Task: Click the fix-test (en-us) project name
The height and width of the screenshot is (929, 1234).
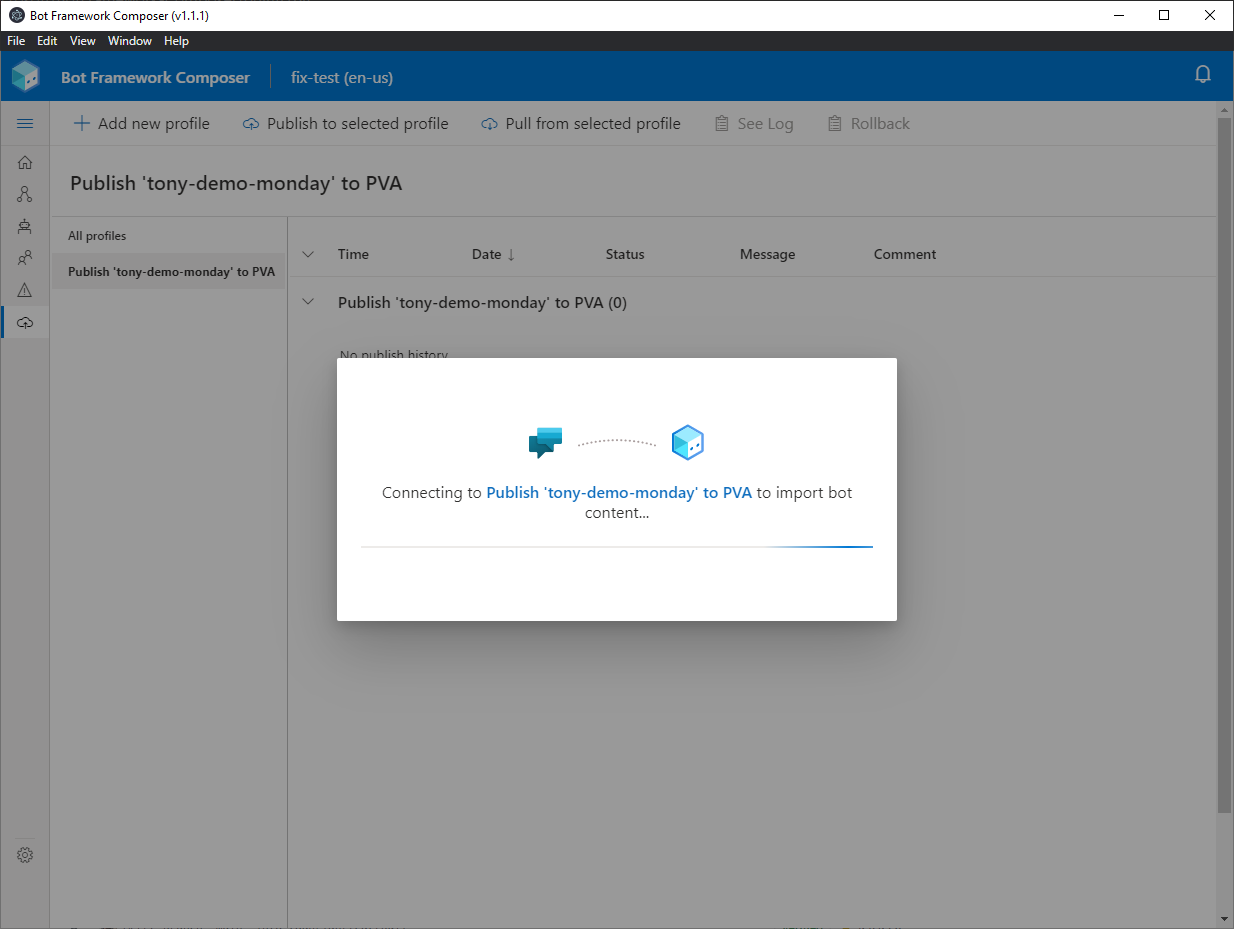Action: coord(342,77)
